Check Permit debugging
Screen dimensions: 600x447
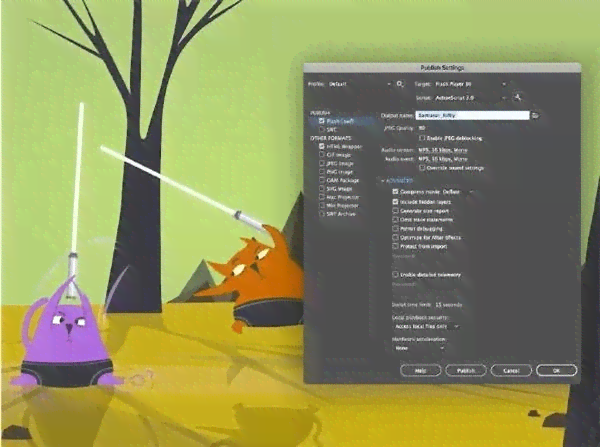click(x=395, y=228)
